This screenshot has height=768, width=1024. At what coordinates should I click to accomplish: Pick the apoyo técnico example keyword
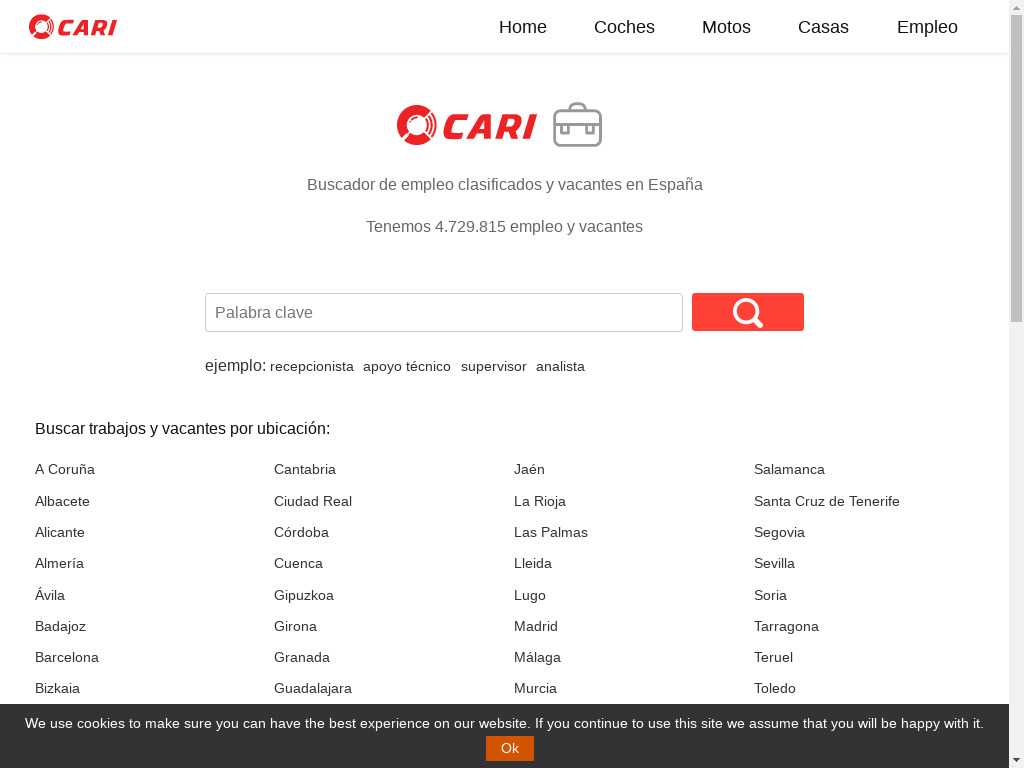[x=407, y=367]
